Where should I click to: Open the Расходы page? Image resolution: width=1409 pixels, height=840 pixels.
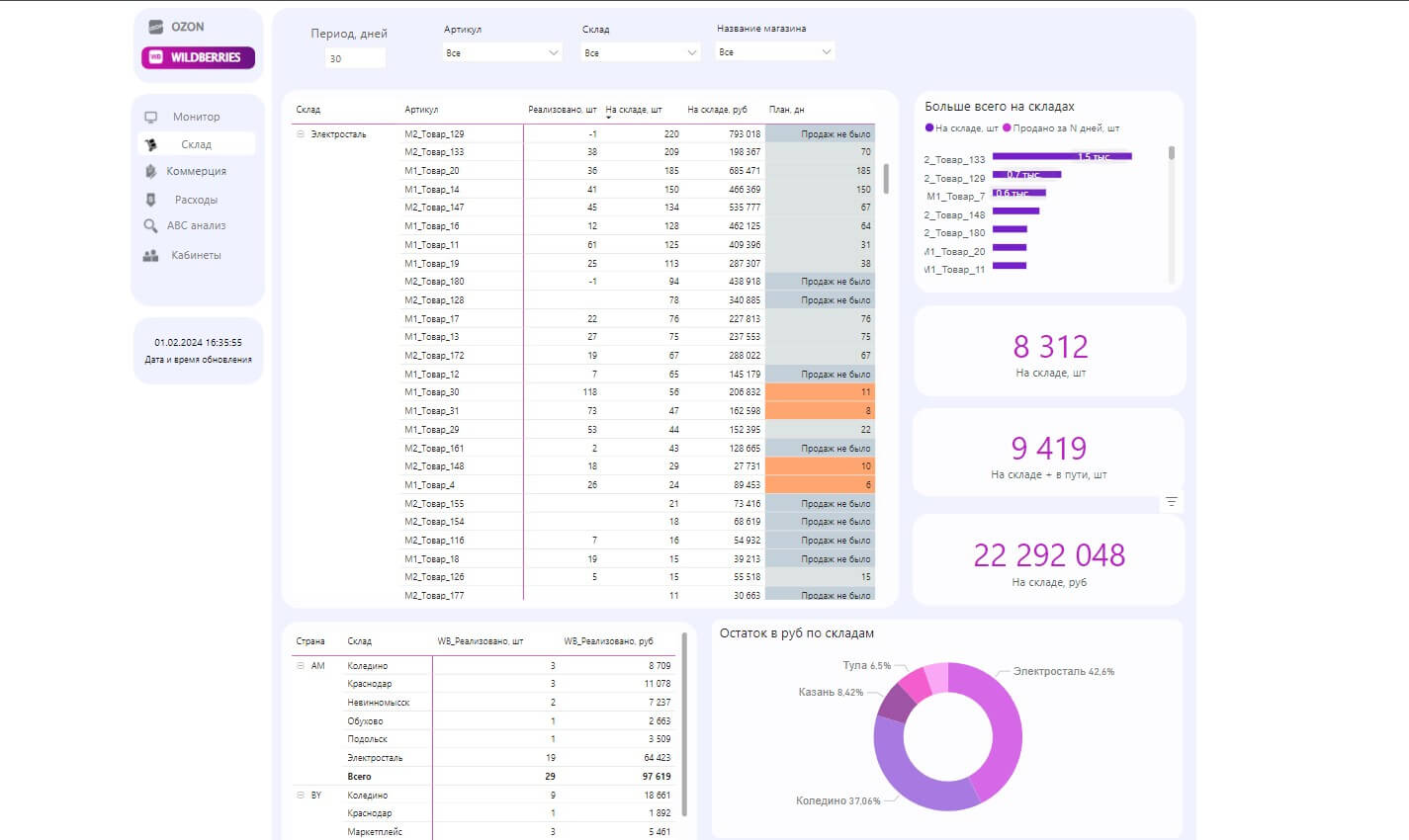pyautogui.click(x=196, y=200)
